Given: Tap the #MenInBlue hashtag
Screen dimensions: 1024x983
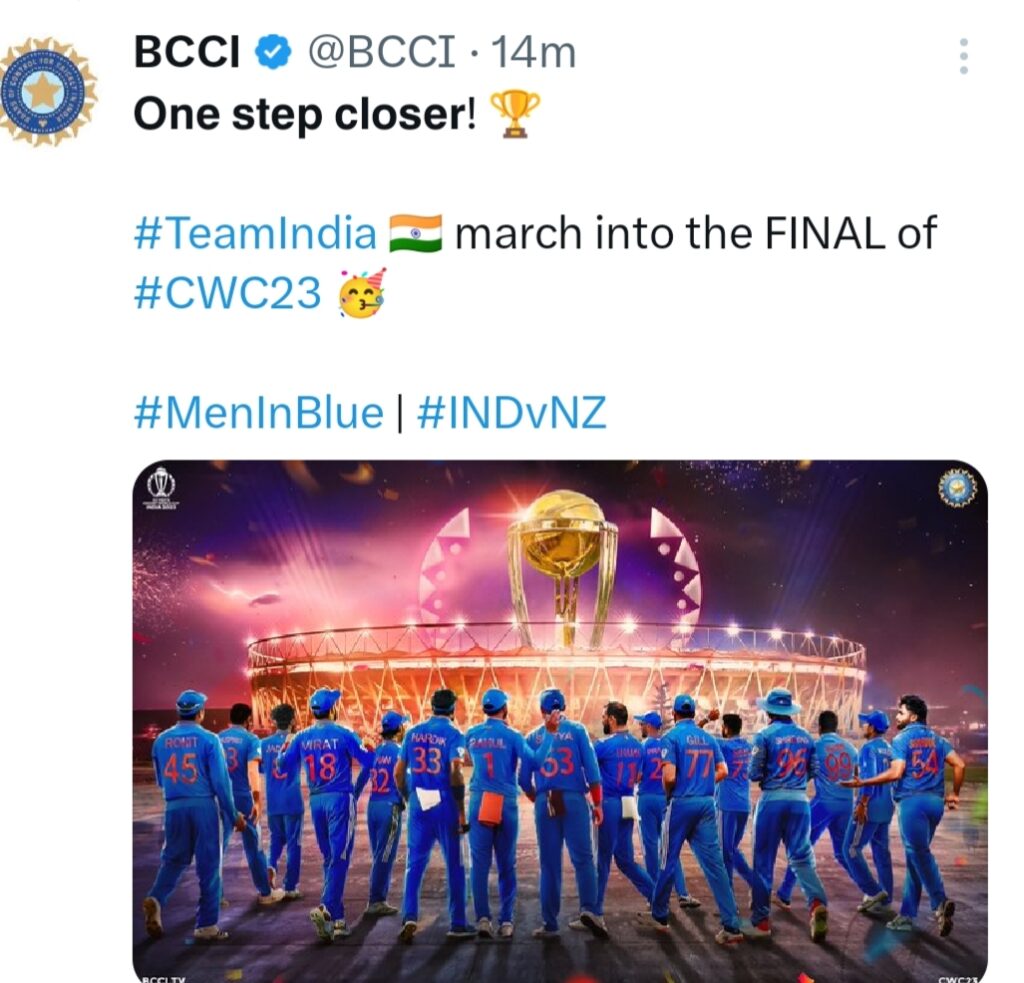Looking at the screenshot, I should pos(259,411).
